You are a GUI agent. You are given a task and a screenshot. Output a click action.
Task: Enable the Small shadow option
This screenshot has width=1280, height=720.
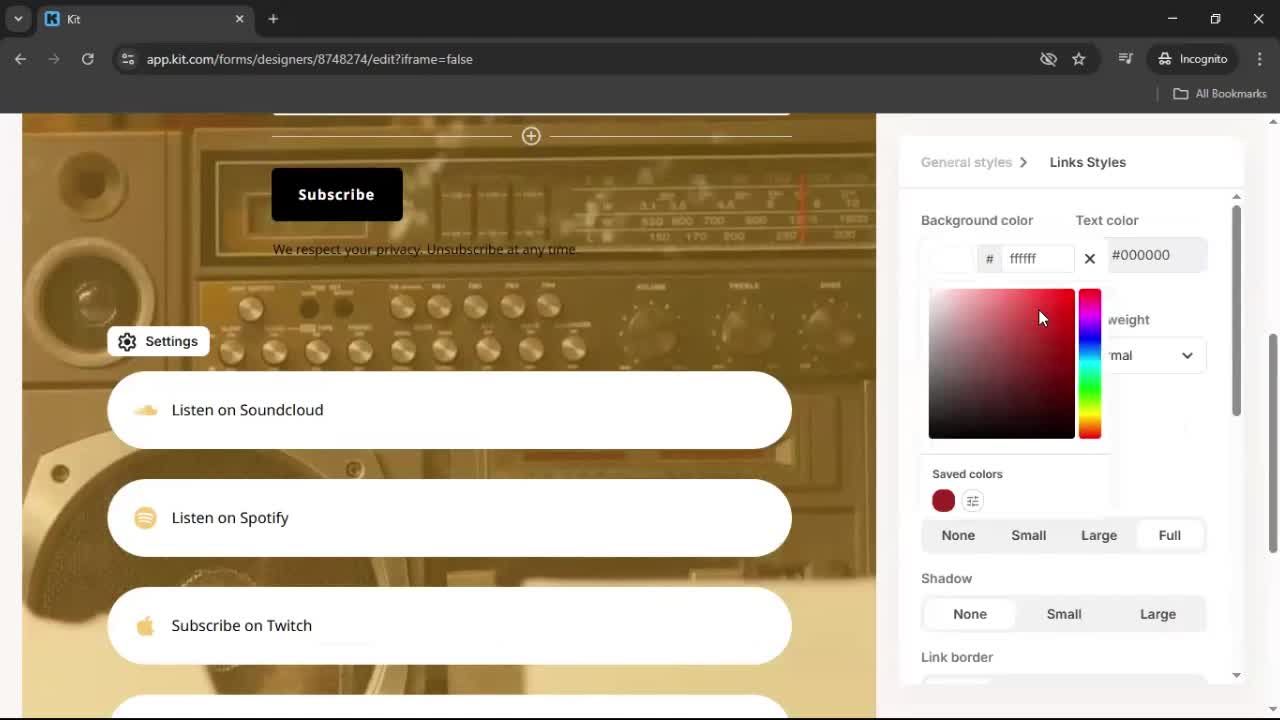(x=1063, y=613)
